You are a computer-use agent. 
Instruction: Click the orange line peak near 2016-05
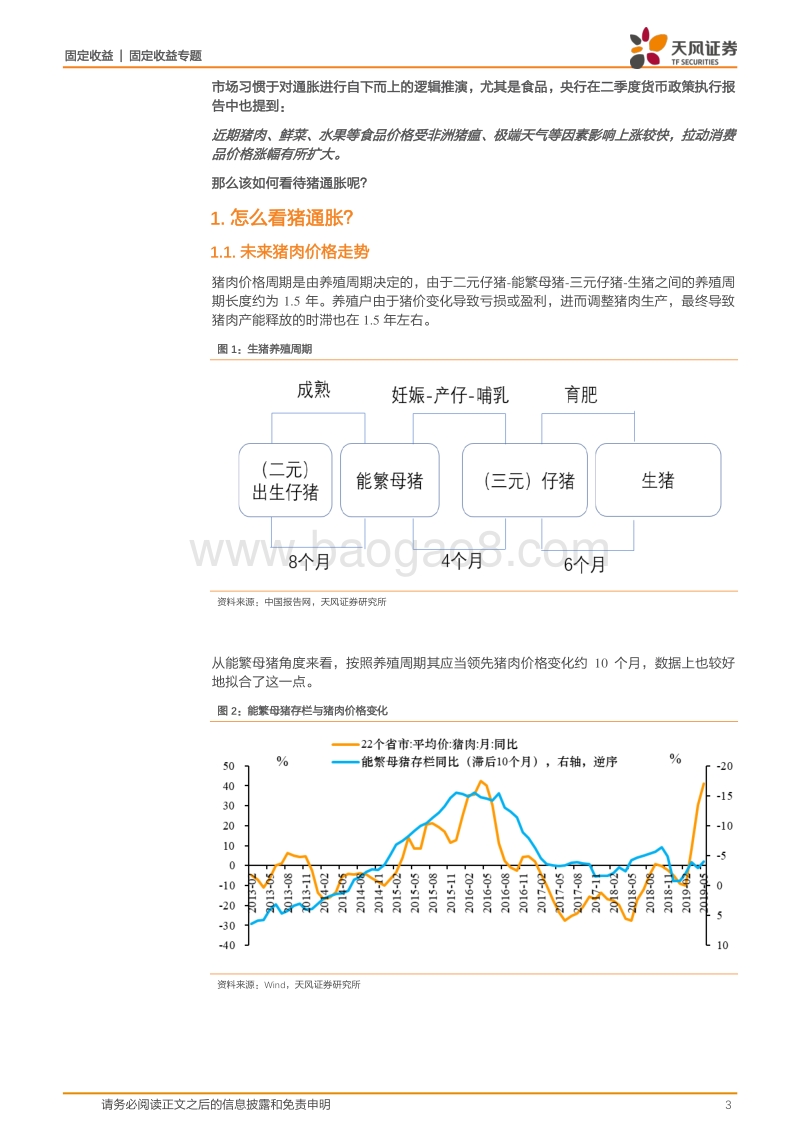pyautogui.click(x=482, y=782)
